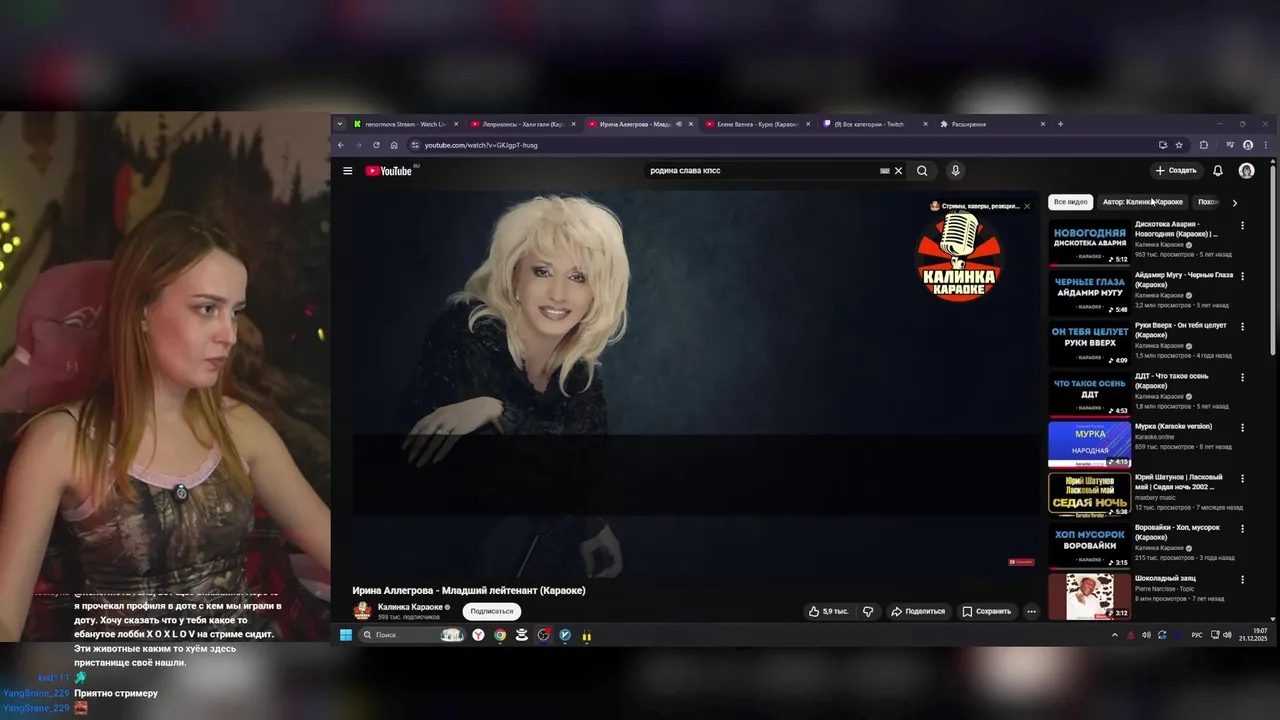Open options for 'Руки Вверх - Он тебя целует'
This screenshot has height=720, width=1280.
(x=1242, y=327)
